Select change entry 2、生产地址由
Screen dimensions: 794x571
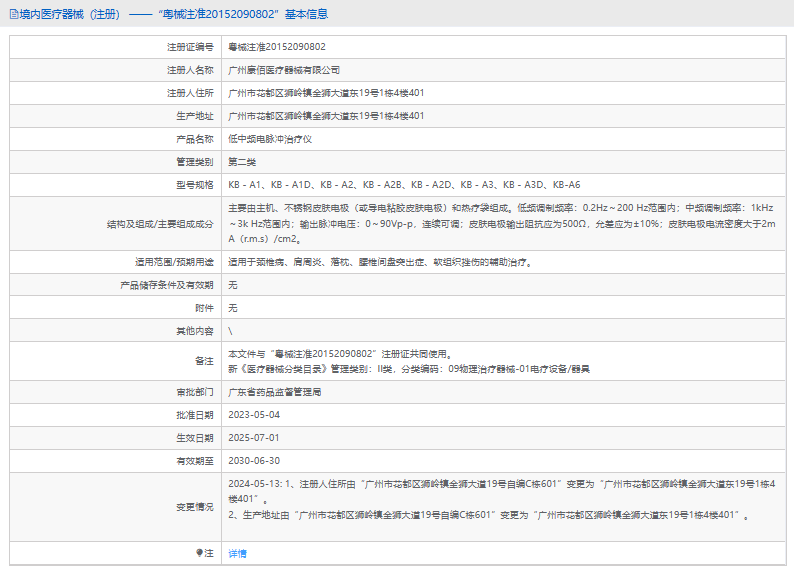pyautogui.click(x=489, y=515)
